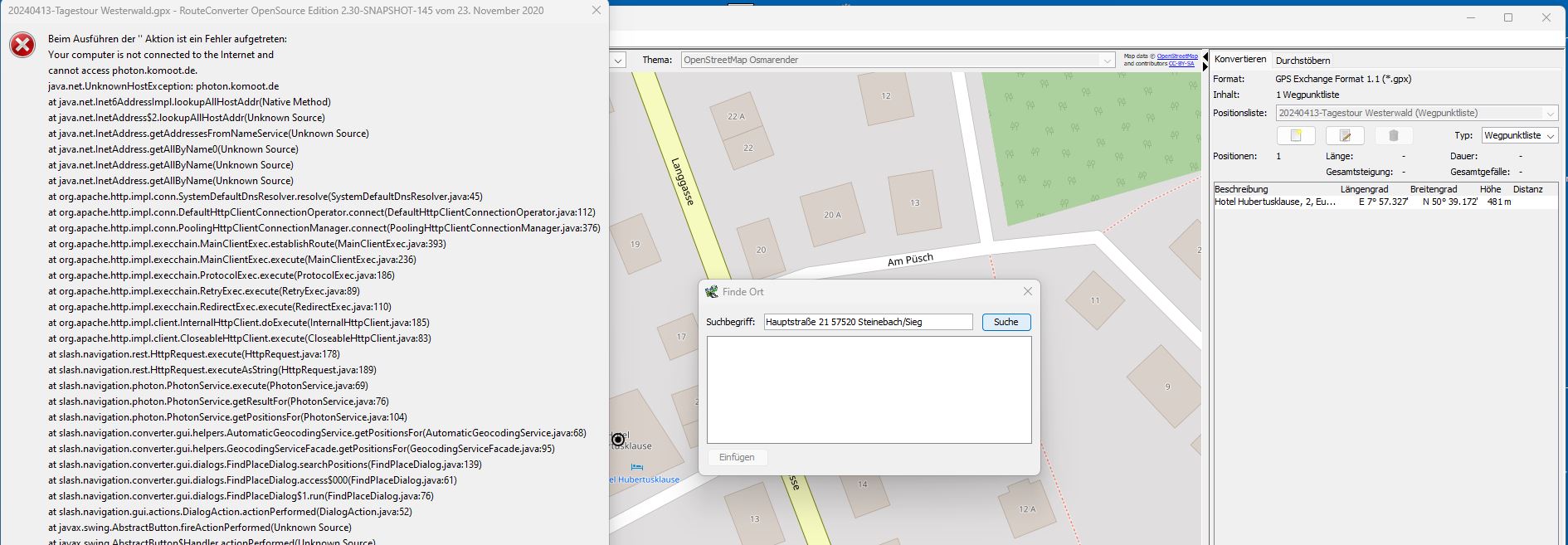This screenshot has height=545, width=1568.
Task: Click the rename position list pencil icon
Action: (1345, 135)
